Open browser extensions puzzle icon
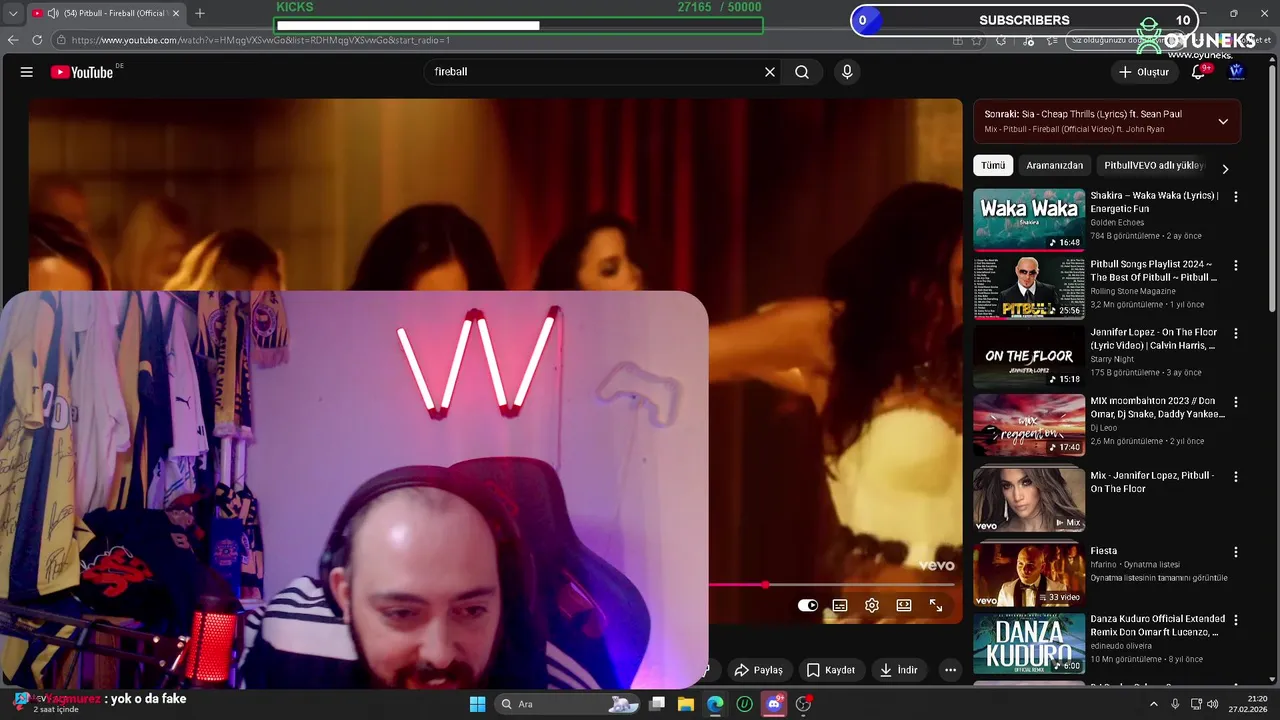Screen dimensions: 1280x720 (1001, 40)
